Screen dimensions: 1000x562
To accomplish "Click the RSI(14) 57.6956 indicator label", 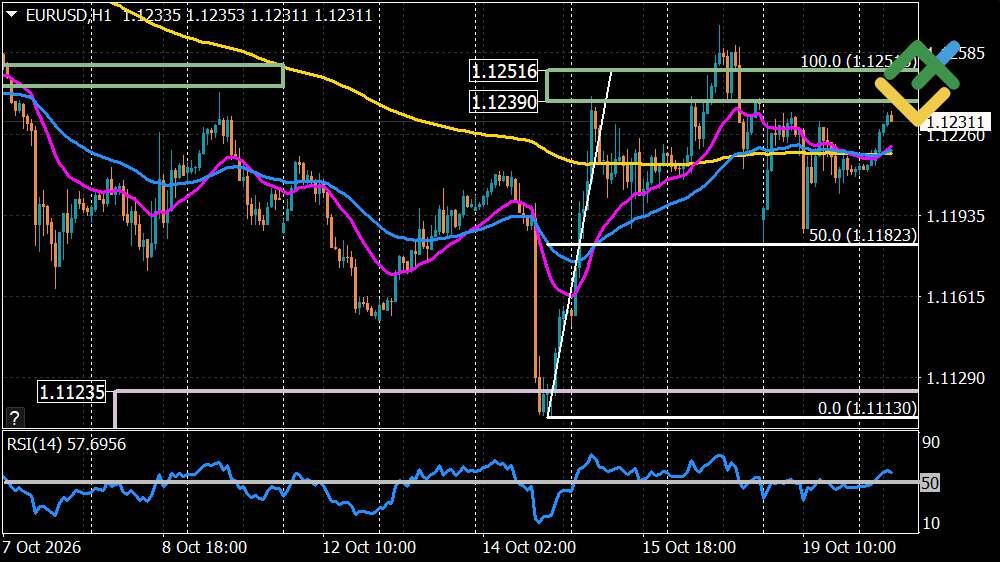I will [x=66, y=444].
